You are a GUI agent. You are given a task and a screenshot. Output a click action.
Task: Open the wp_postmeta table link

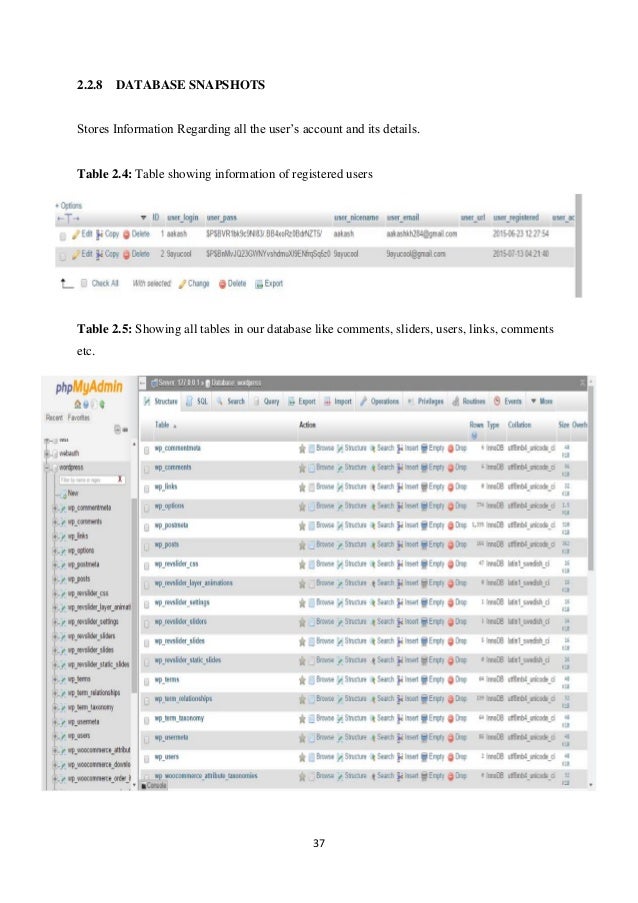[171, 526]
